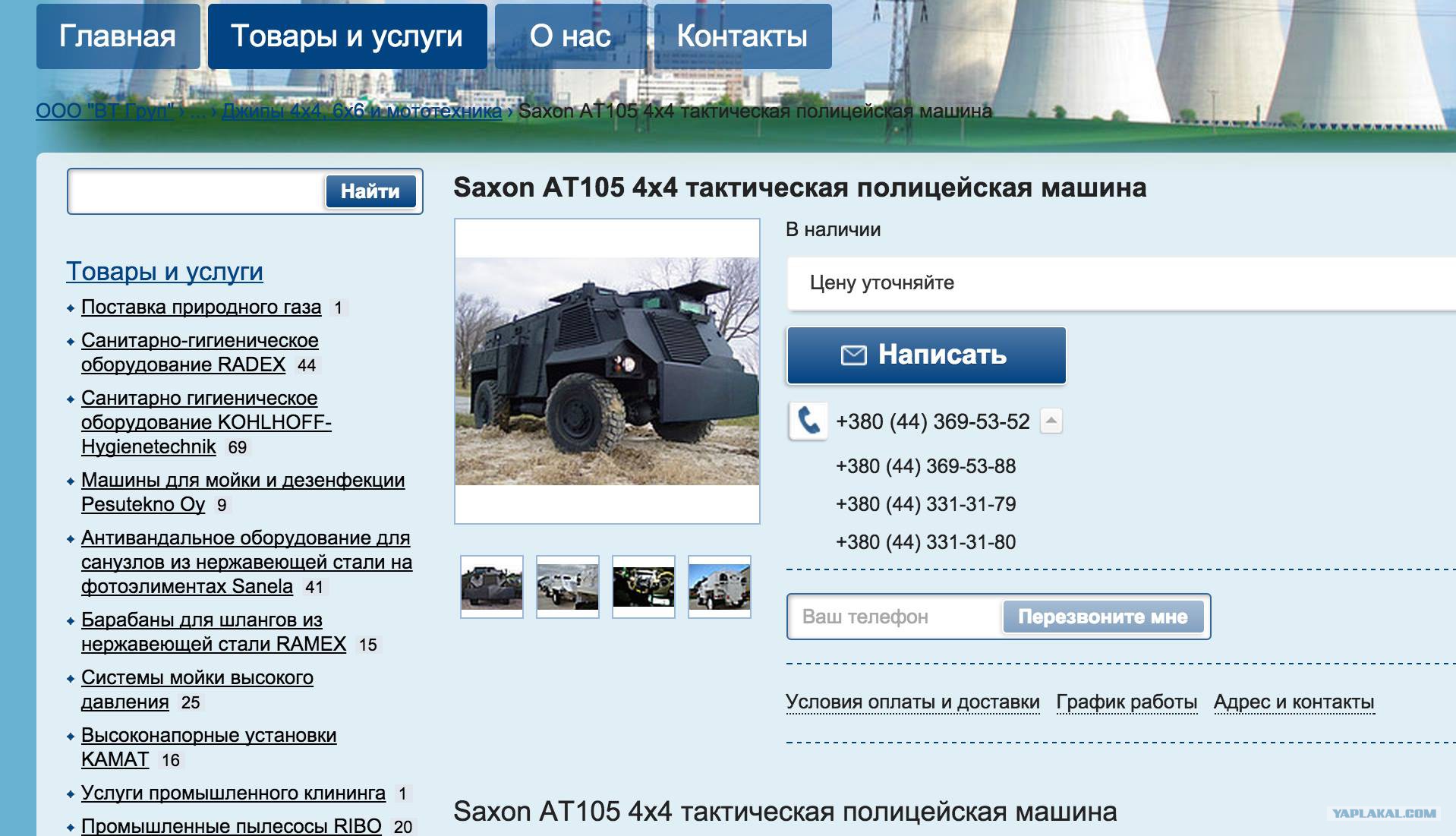Click the Написать message button
1456x836 pixels.
(x=926, y=355)
